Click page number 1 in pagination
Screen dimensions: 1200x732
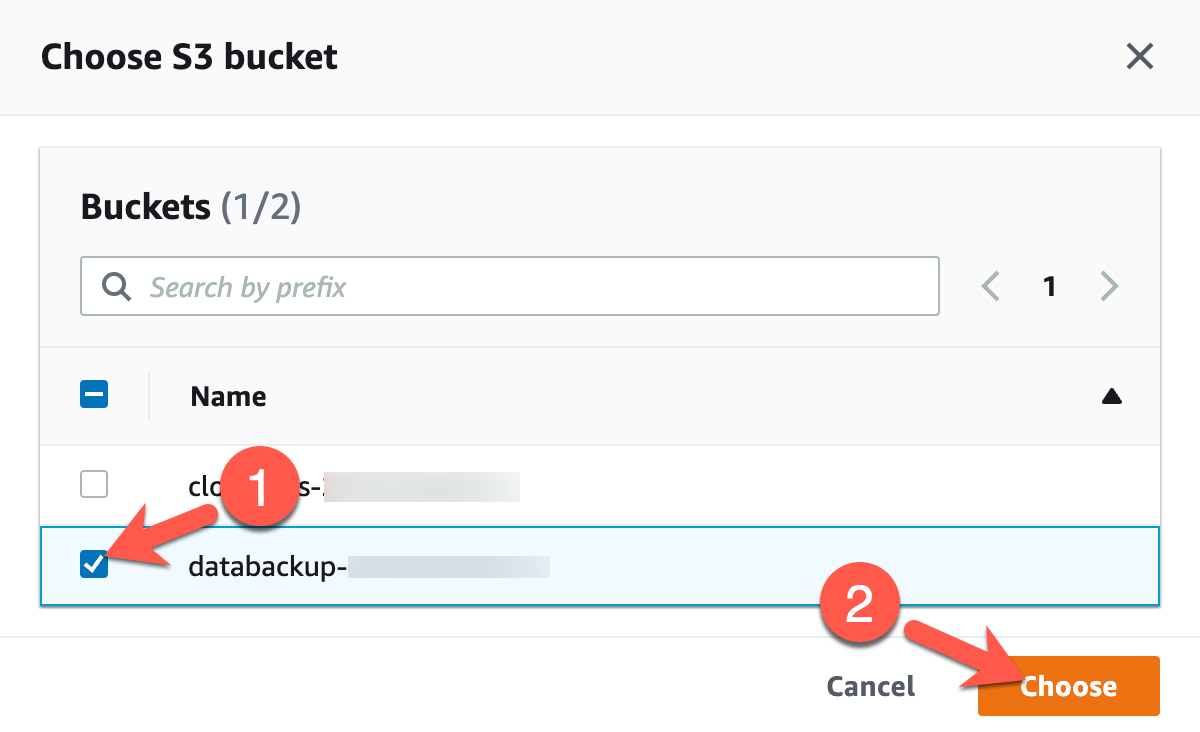(1049, 287)
